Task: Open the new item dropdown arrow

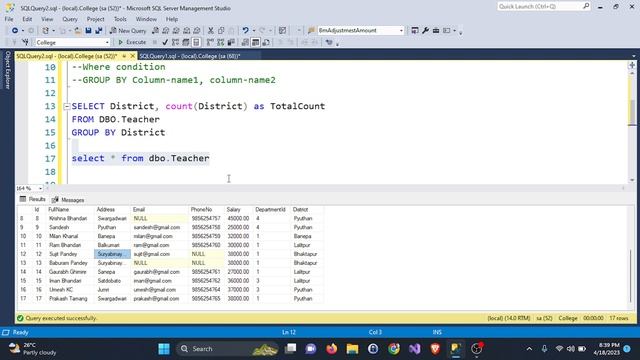Action: tap(53, 31)
